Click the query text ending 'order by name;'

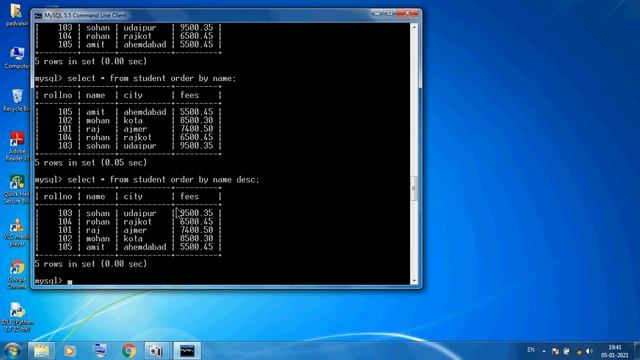pyautogui.click(x=135, y=78)
